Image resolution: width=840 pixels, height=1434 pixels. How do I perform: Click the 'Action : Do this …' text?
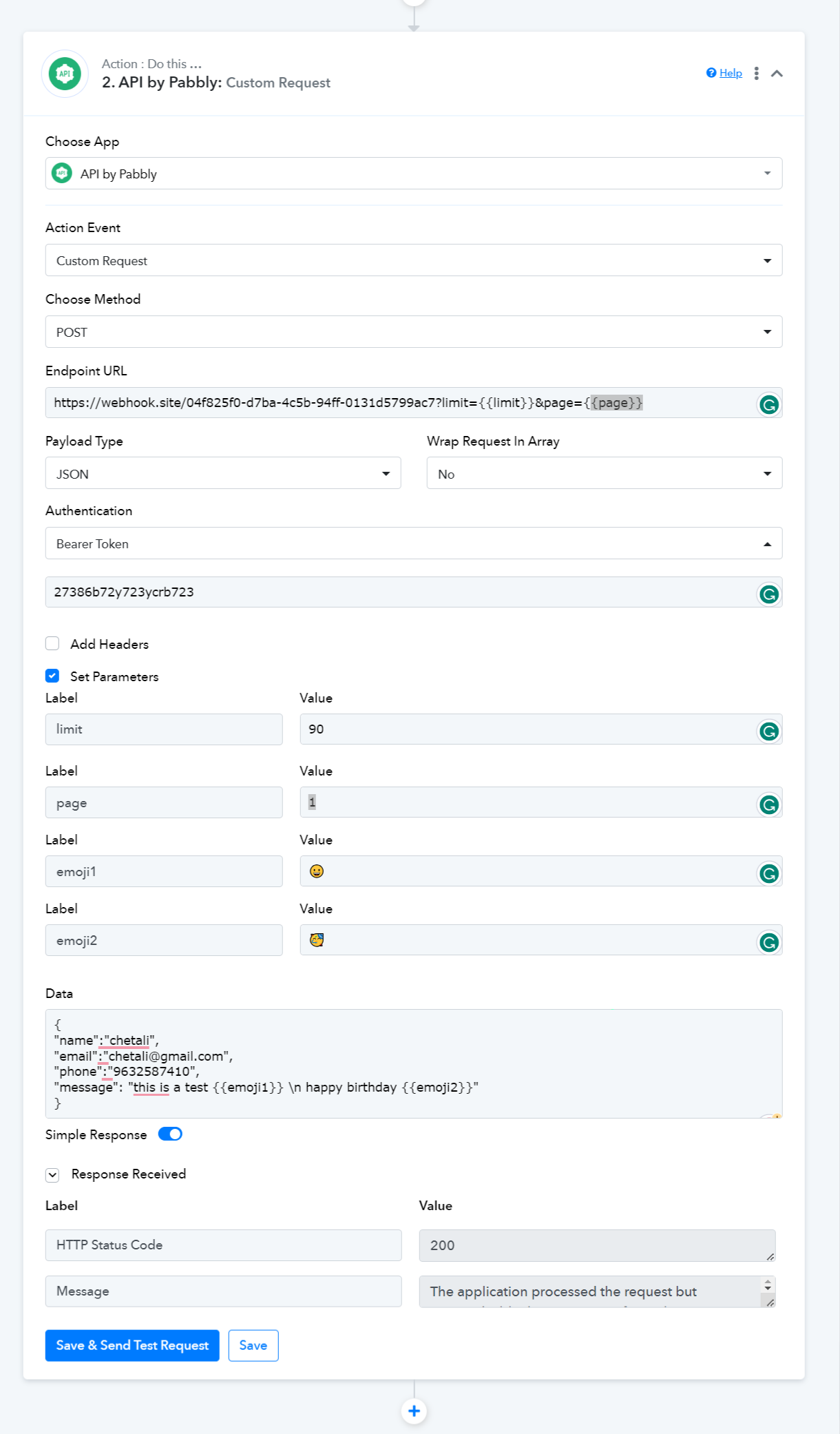pos(151,64)
